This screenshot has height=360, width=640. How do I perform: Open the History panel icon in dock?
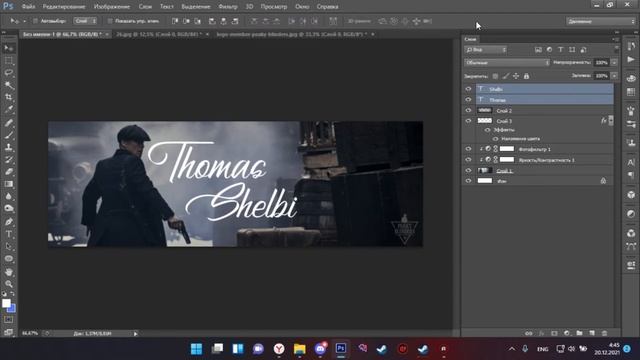(631, 46)
